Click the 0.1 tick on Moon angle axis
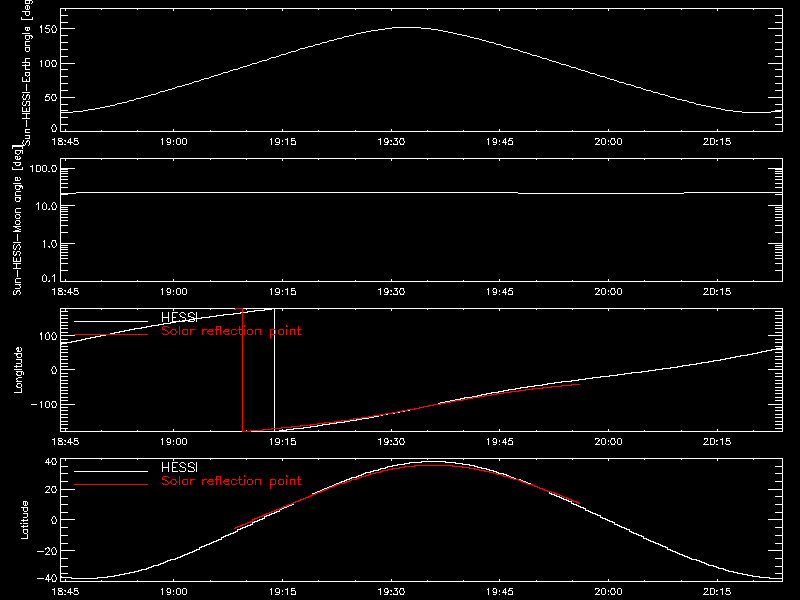800x600 pixels. pos(49,278)
